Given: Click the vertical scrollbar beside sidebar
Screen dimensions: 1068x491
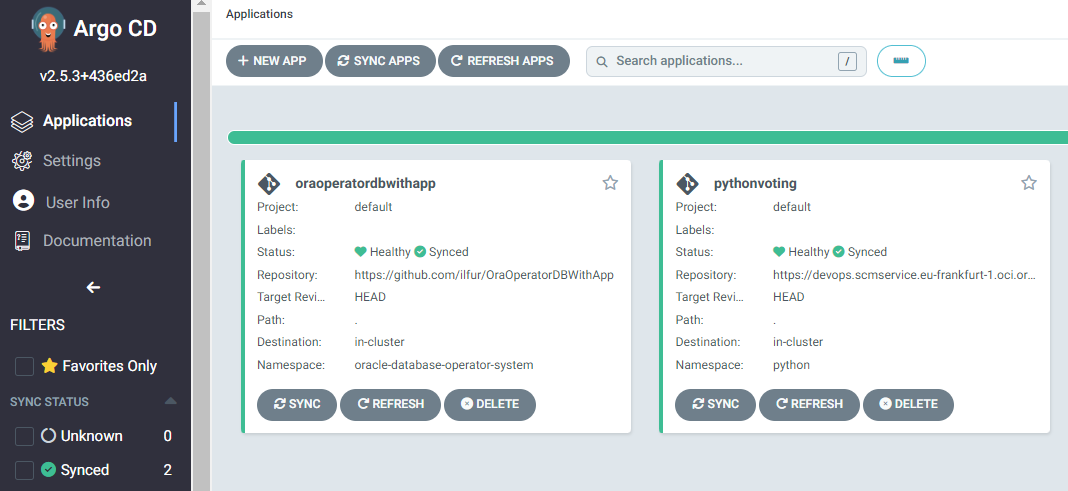Looking at the screenshot, I should click(x=202, y=252).
